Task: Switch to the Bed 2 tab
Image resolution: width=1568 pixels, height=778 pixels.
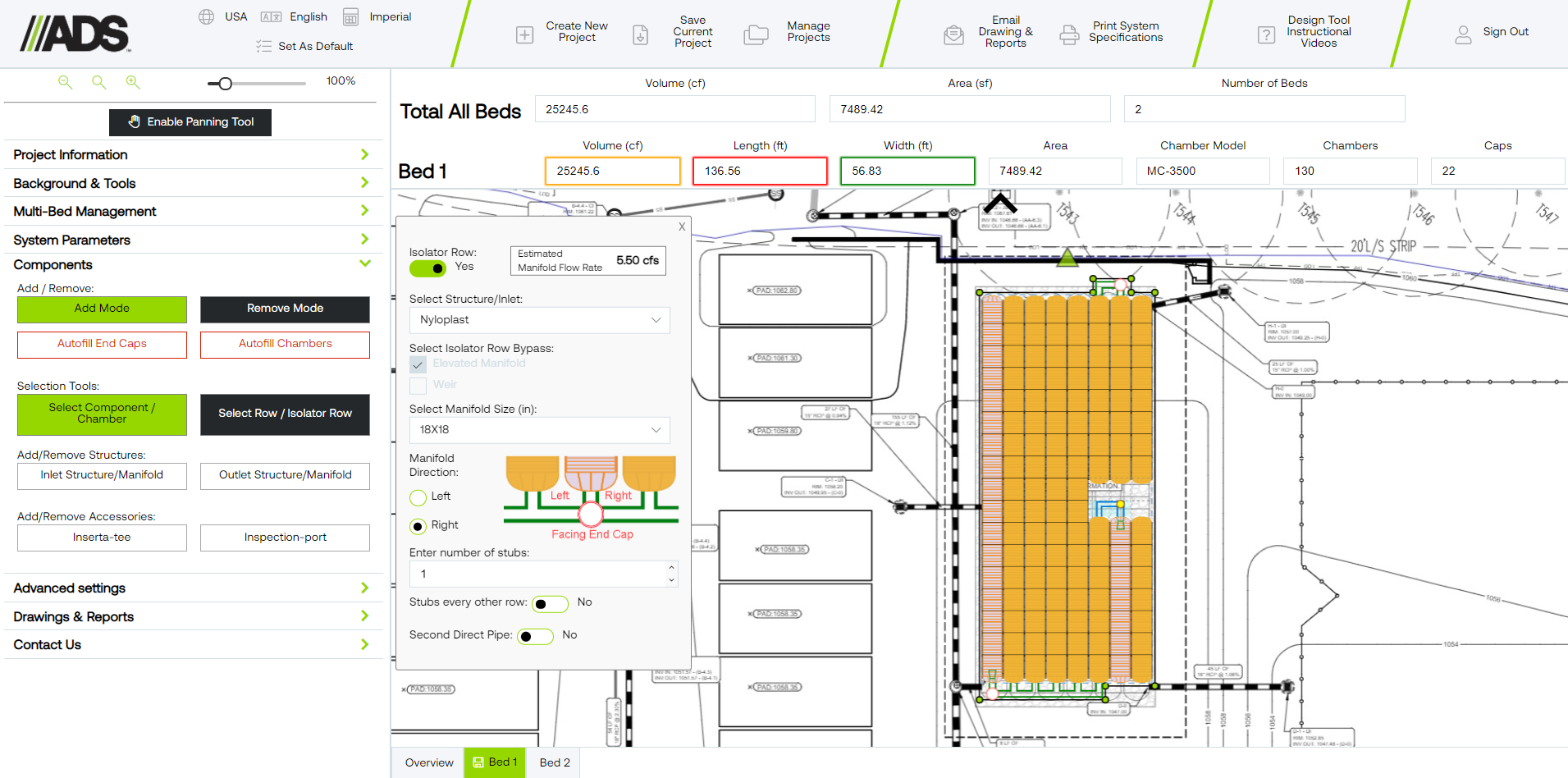Action: (552, 762)
